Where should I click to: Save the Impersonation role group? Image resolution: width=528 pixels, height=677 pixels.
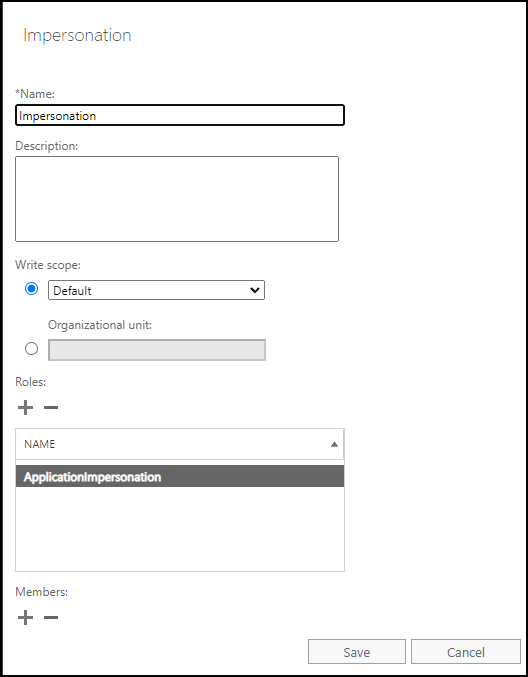point(357,652)
